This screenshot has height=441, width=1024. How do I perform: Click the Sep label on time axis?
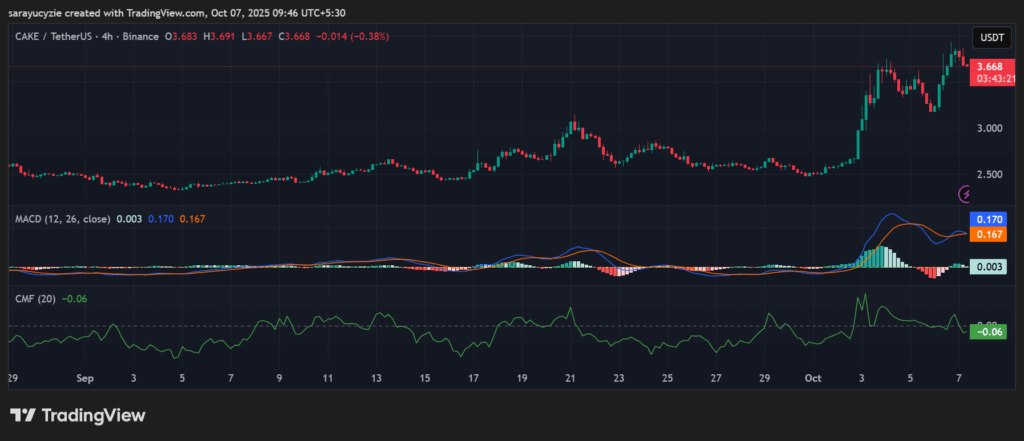(x=84, y=380)
